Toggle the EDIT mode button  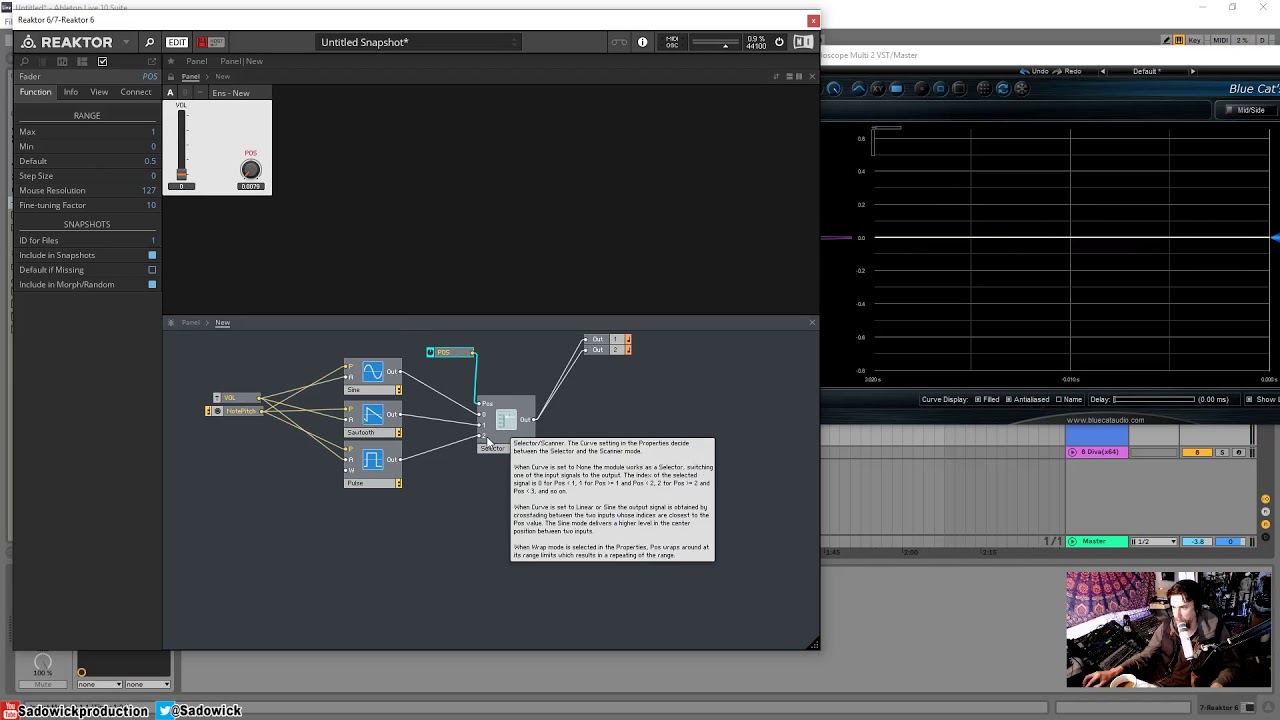(x=177, y=42)
